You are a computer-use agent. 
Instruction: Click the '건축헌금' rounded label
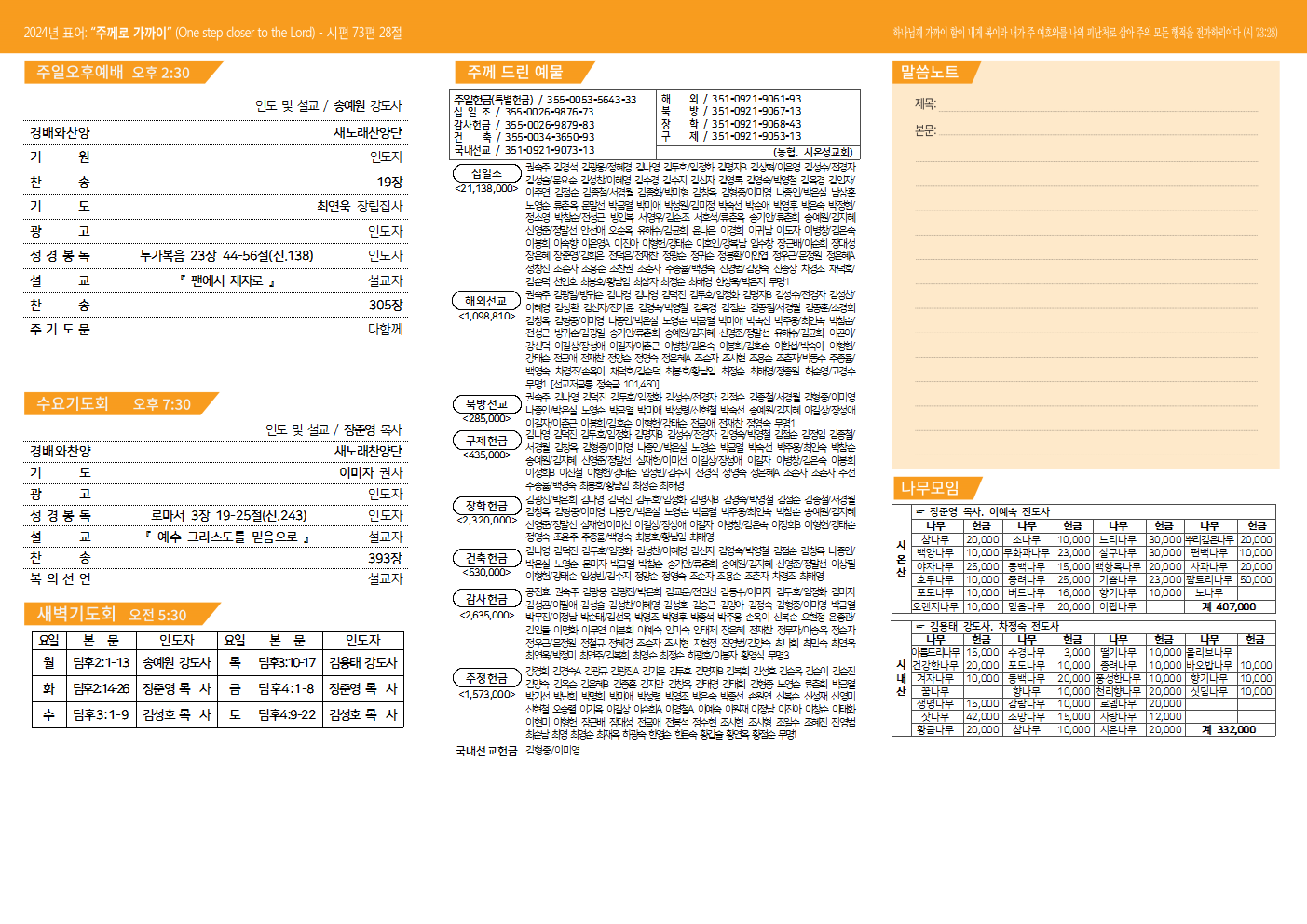486,558
